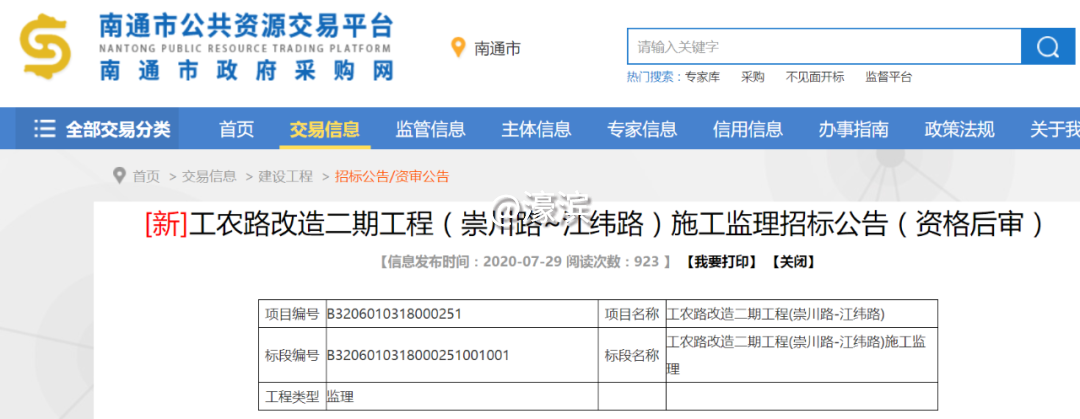Open the 主体信息 nav tab
The width and height of the screenshot is (1080, 419).
(x=536, y=129)
